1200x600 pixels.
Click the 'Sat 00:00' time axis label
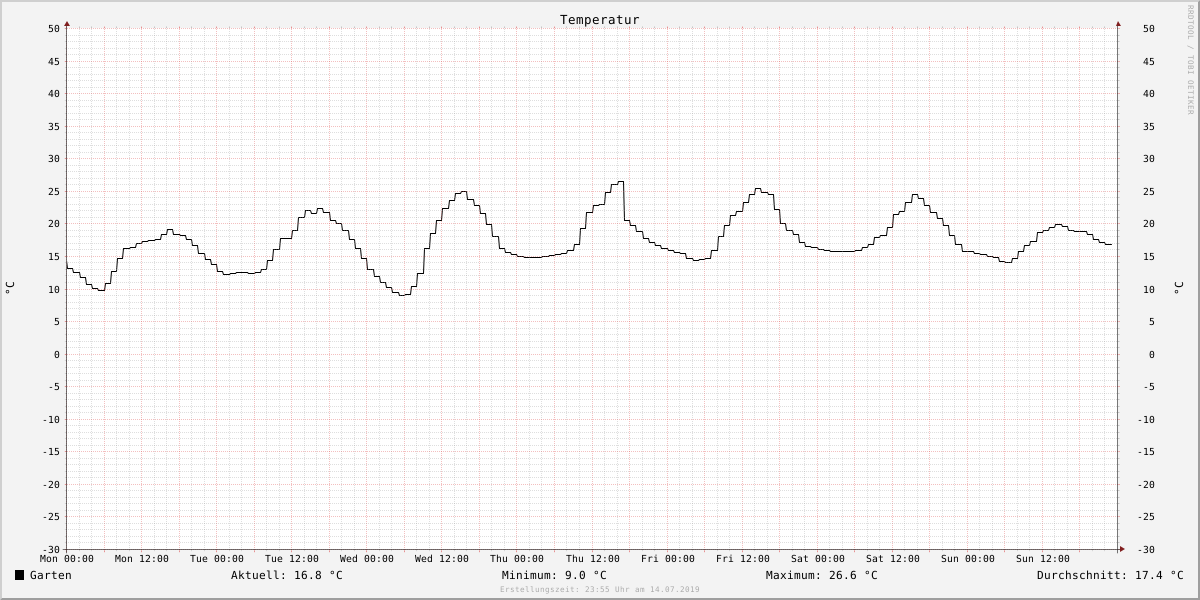point(818,559)
